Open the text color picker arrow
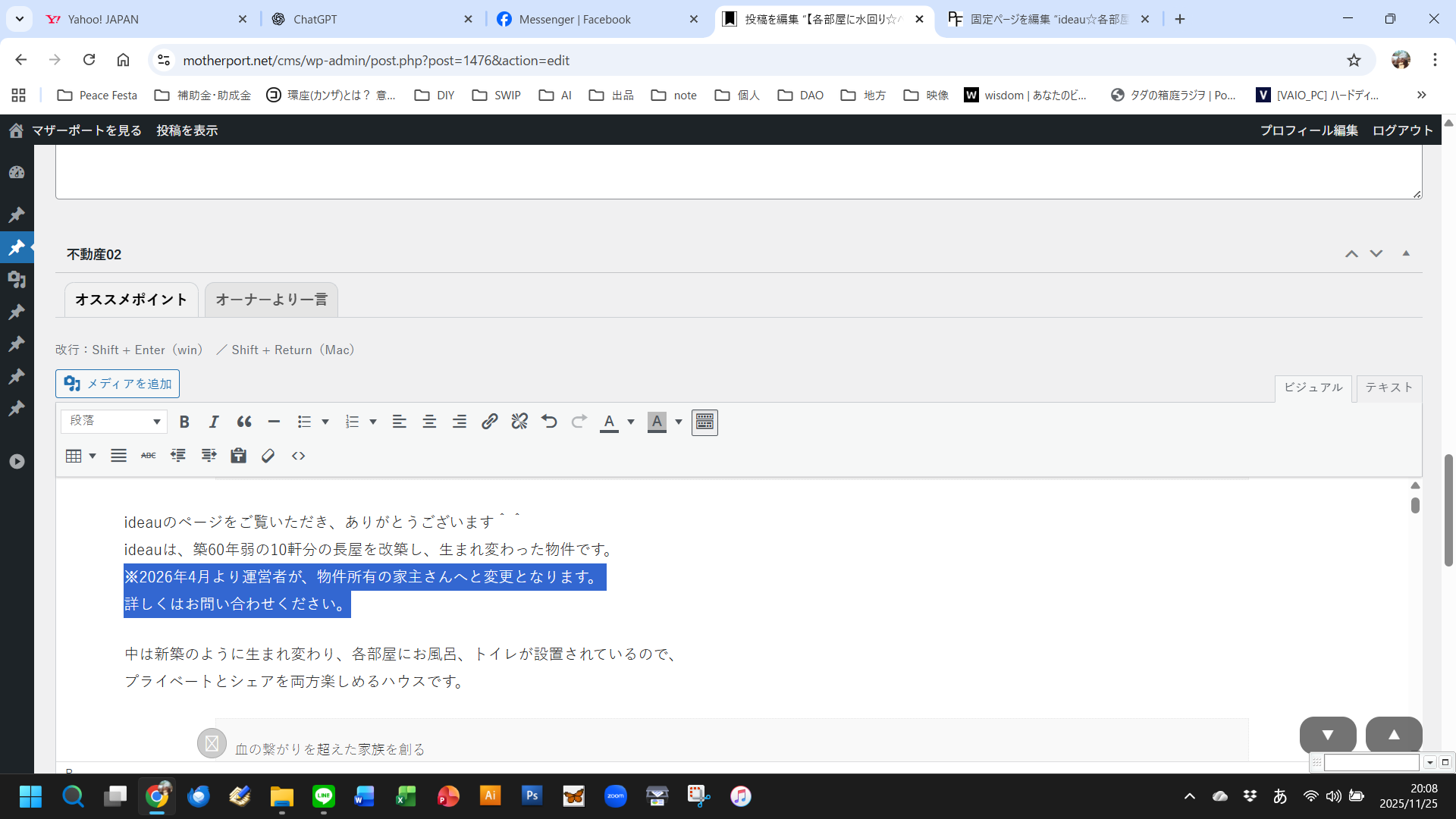The height and width of the screenshot is (819, 1456). coord(631,422)
